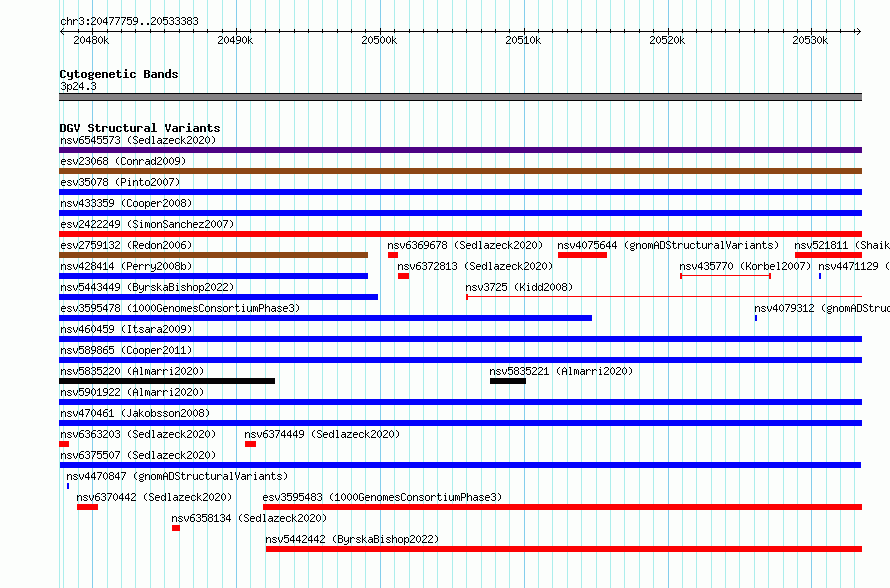Click the nsv433359 (Cooper2008) label

coord(126,203)
